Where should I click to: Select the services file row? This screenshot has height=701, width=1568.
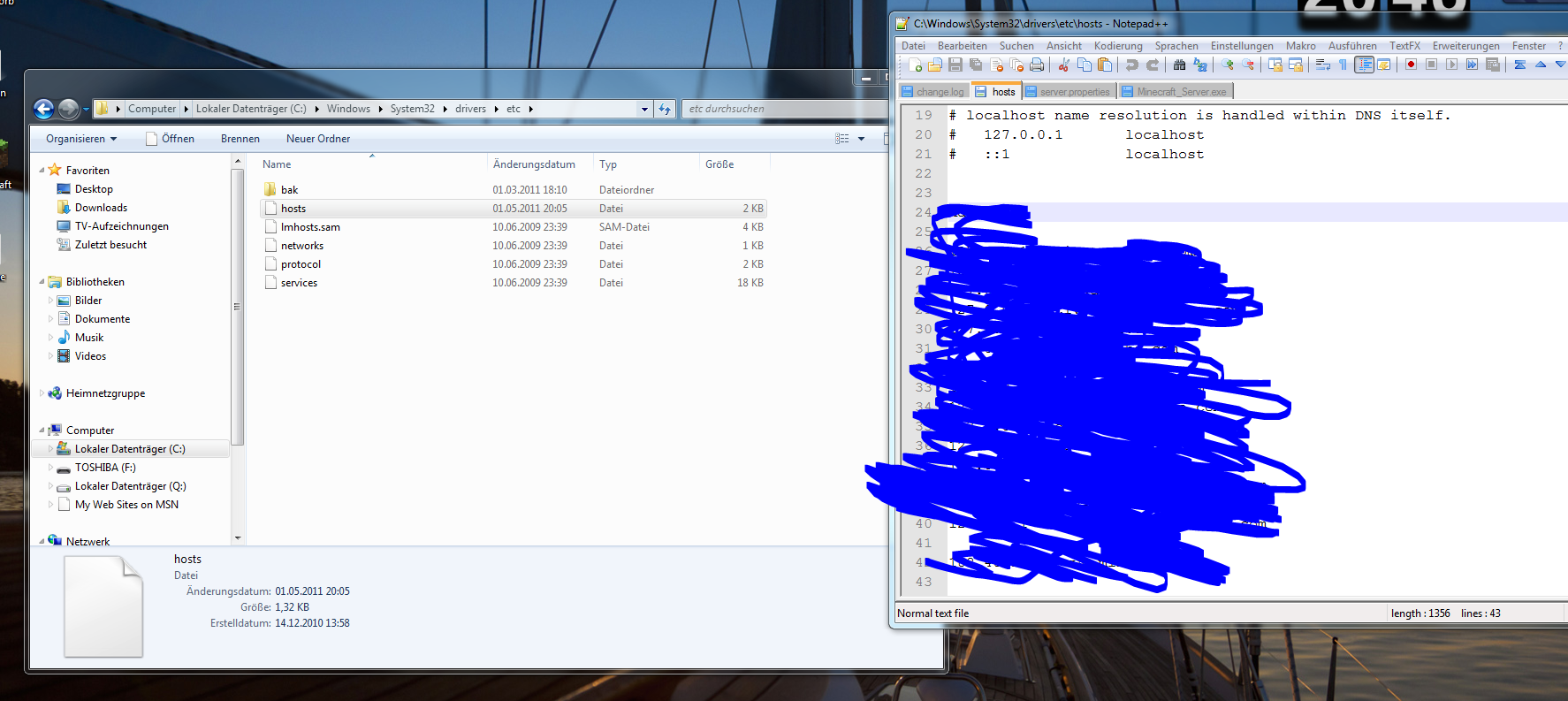pyautogui.click(x=513, y=283)
